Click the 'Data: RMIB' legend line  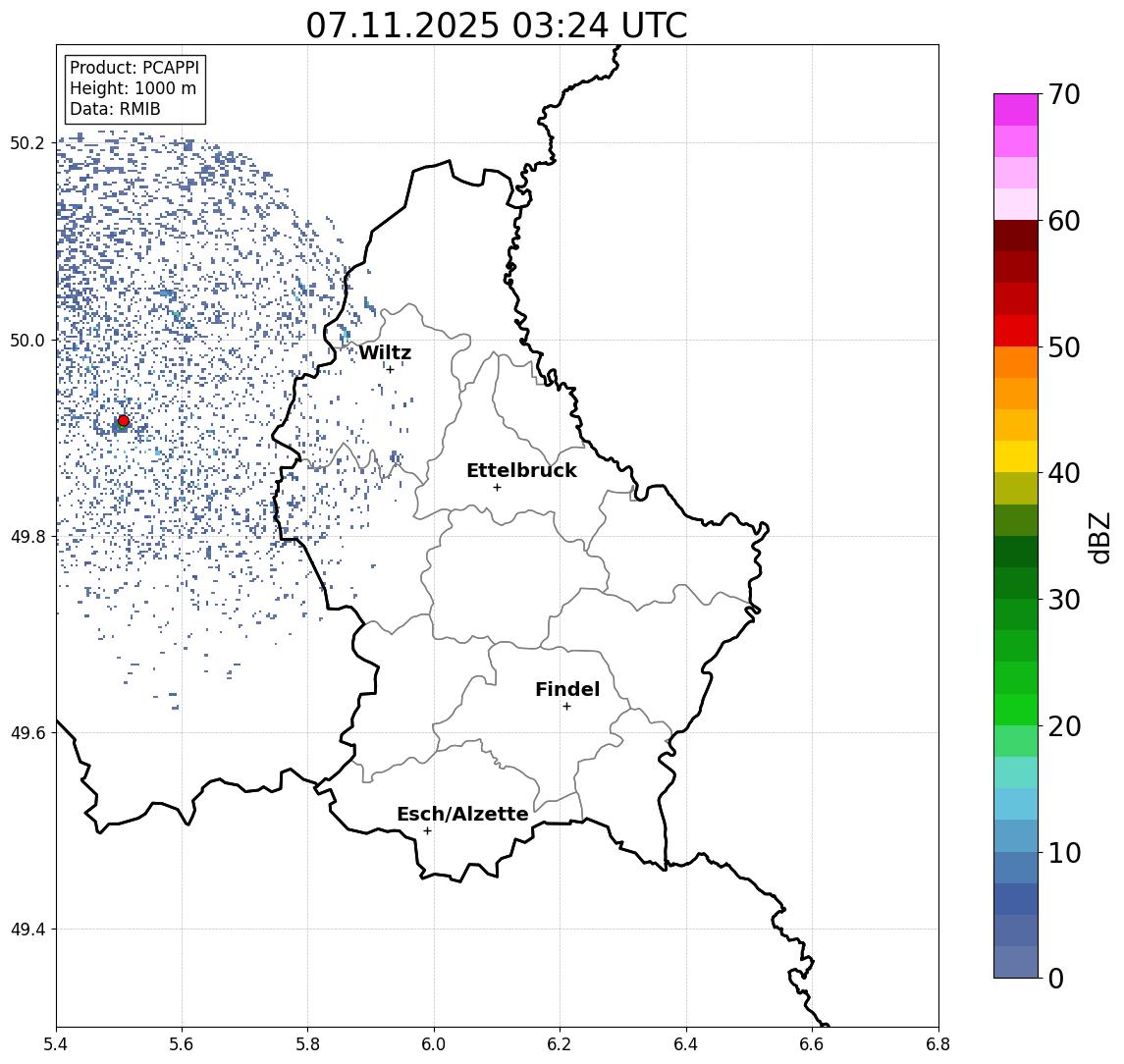coord(115,110)
